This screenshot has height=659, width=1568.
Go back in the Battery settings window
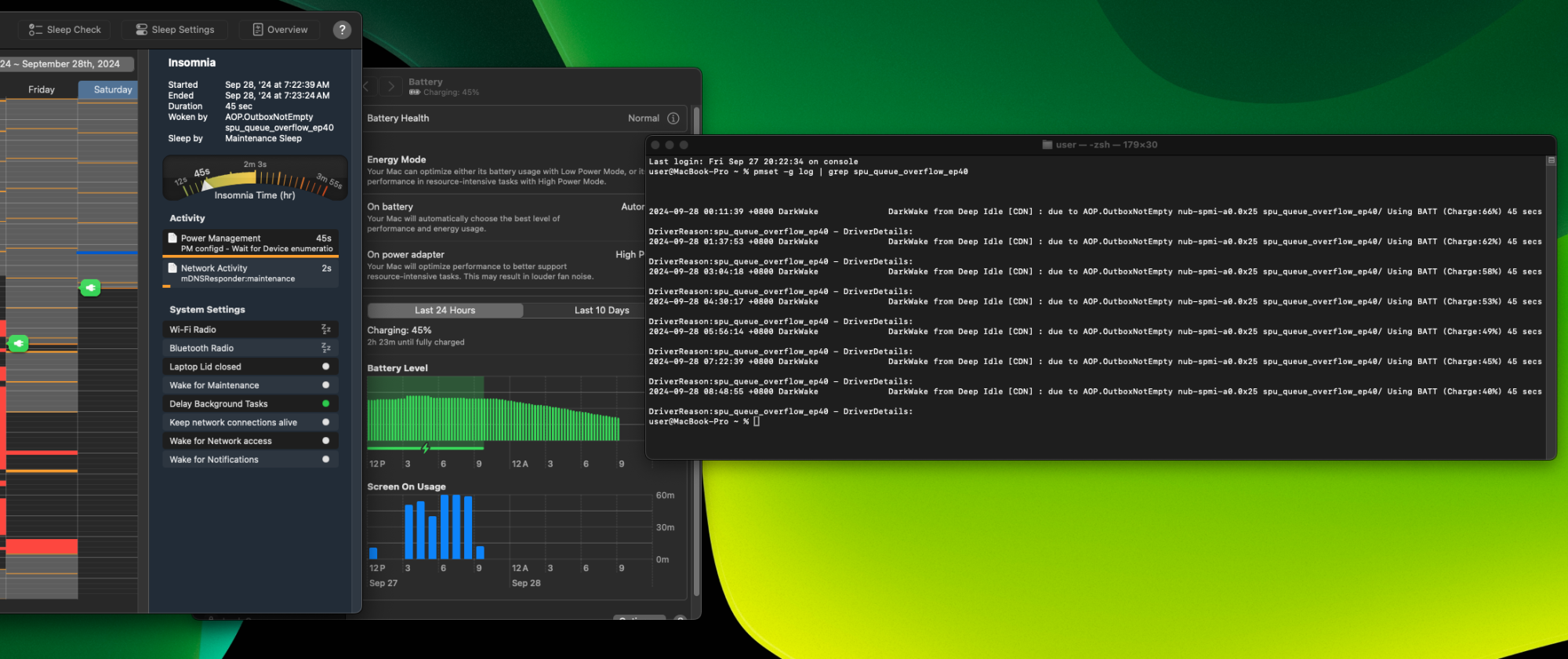click(x=367, y=86)
